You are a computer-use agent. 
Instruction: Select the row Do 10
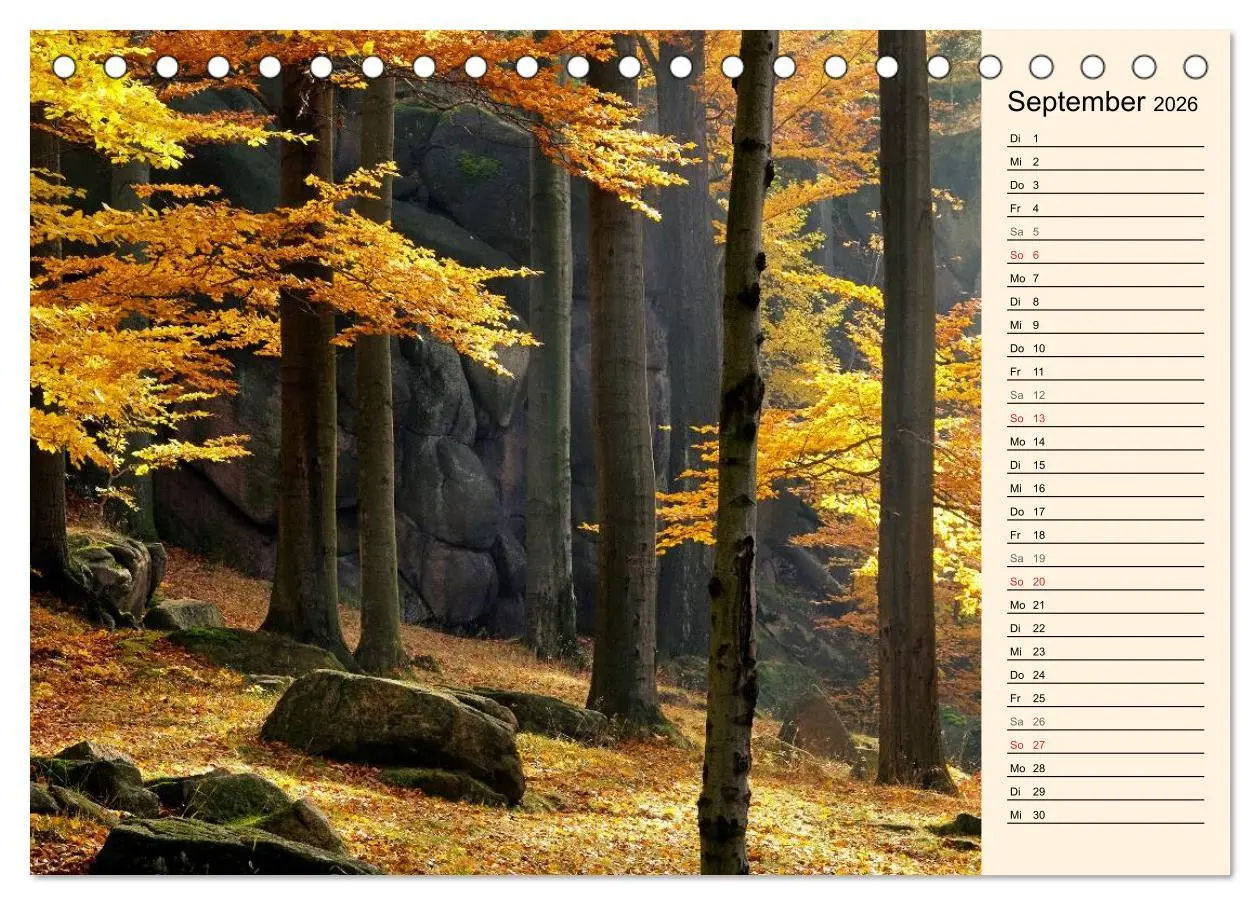[x=1105, y=347]
